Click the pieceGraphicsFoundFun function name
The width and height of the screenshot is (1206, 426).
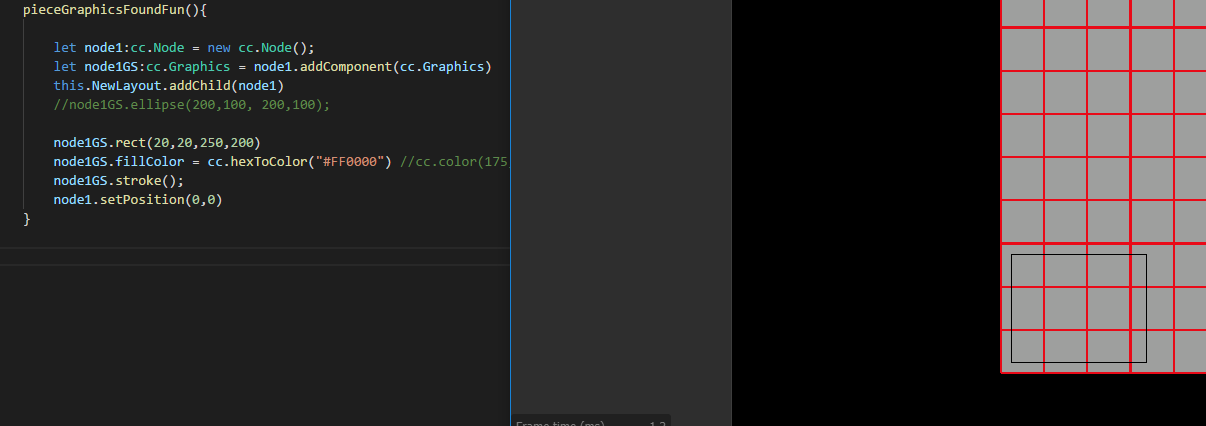pyautogui.click(x=104, y=9)
